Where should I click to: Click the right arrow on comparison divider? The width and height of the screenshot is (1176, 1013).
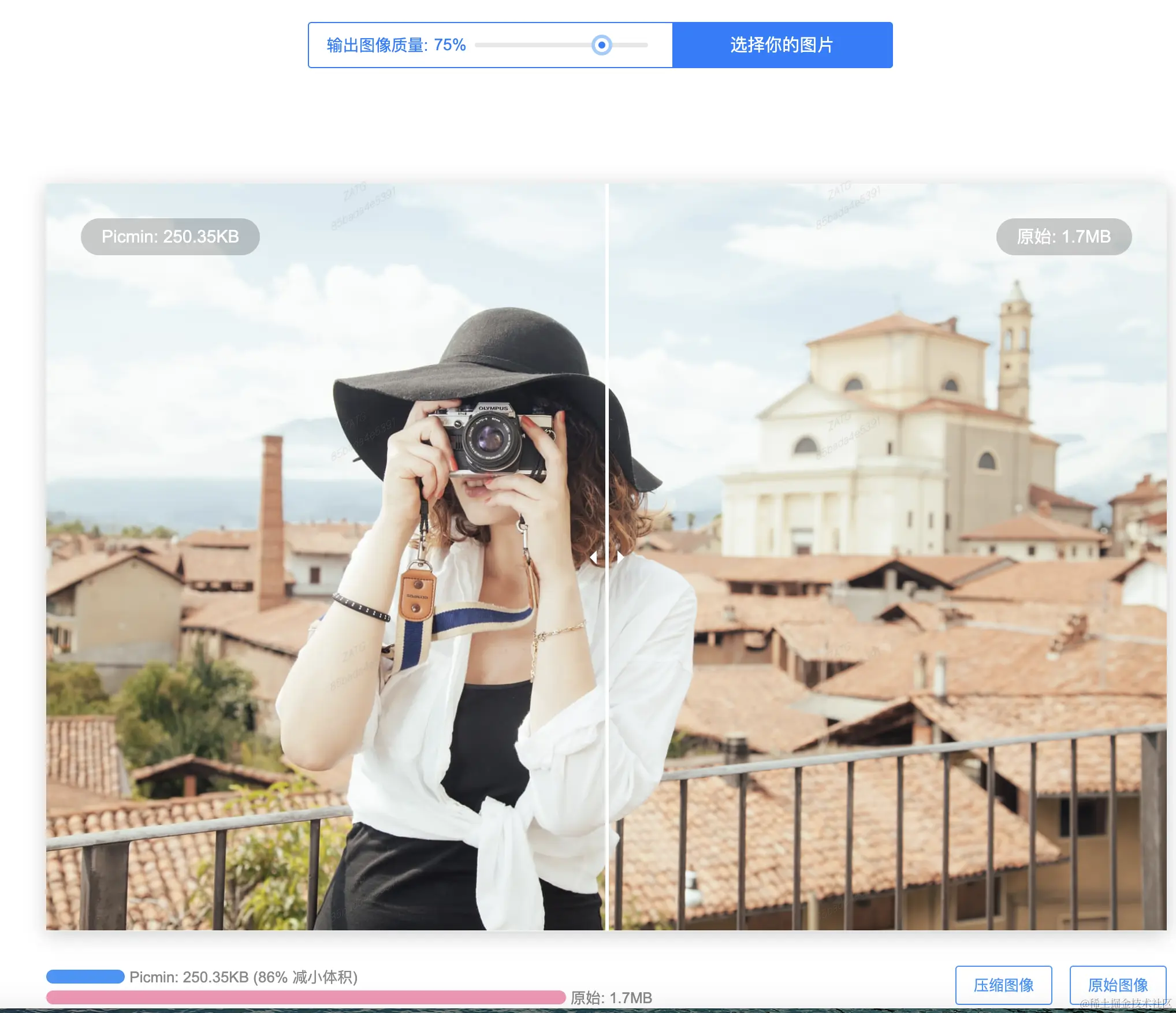(x=620, y=557)
